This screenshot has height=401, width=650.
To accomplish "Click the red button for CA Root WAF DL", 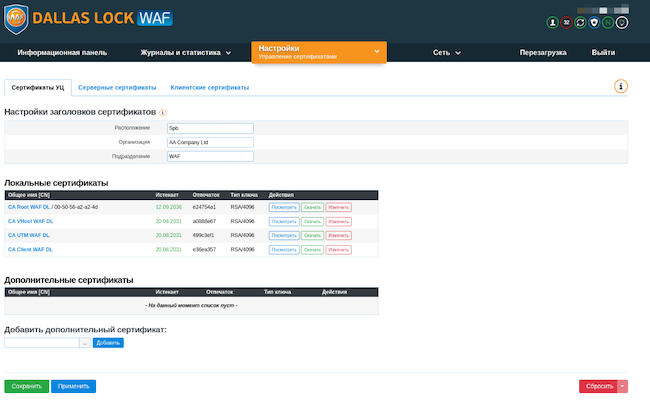I will tap(338, 207).
